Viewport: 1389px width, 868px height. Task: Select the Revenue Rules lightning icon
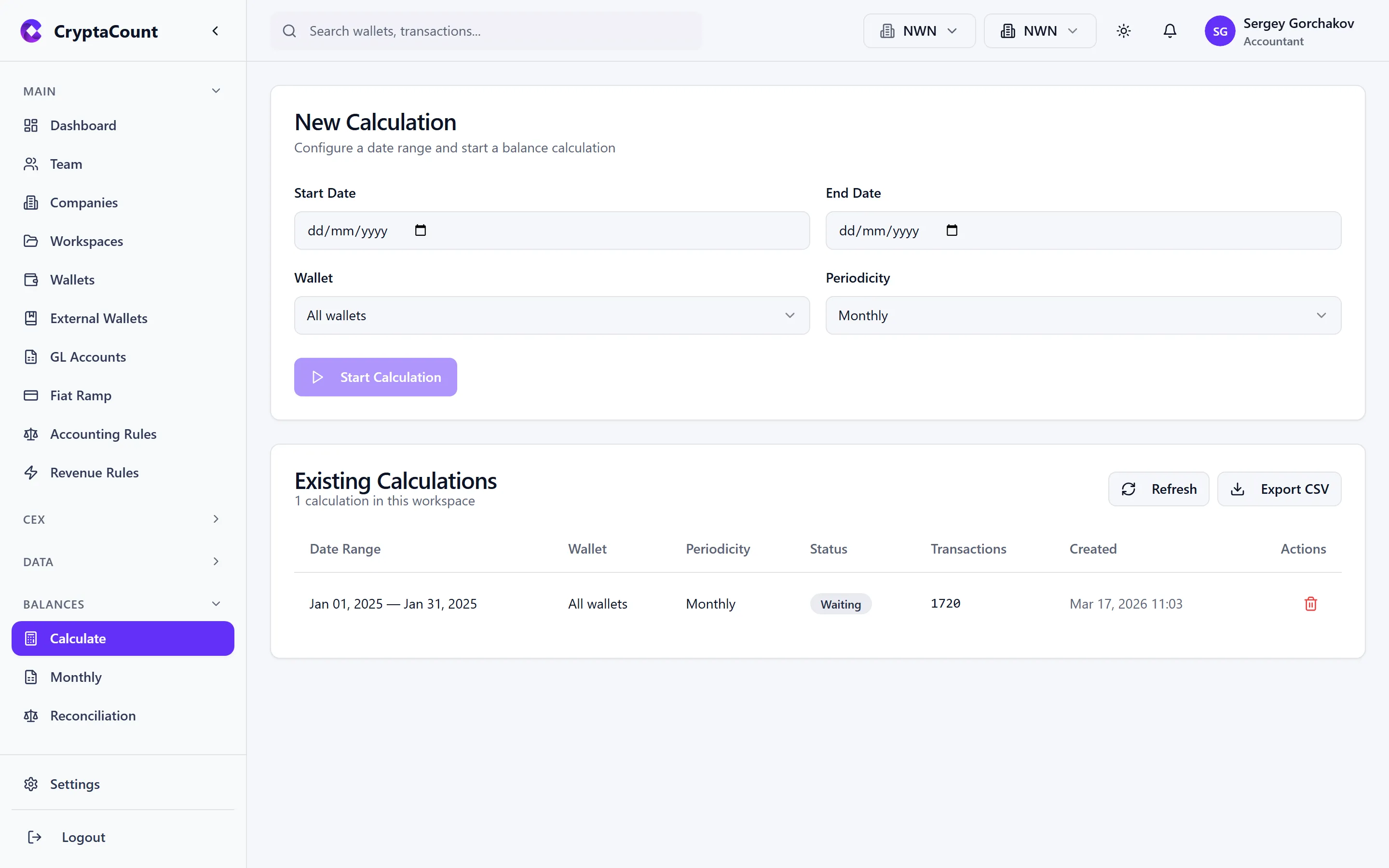pyautogui.click(x=31, y=473)
